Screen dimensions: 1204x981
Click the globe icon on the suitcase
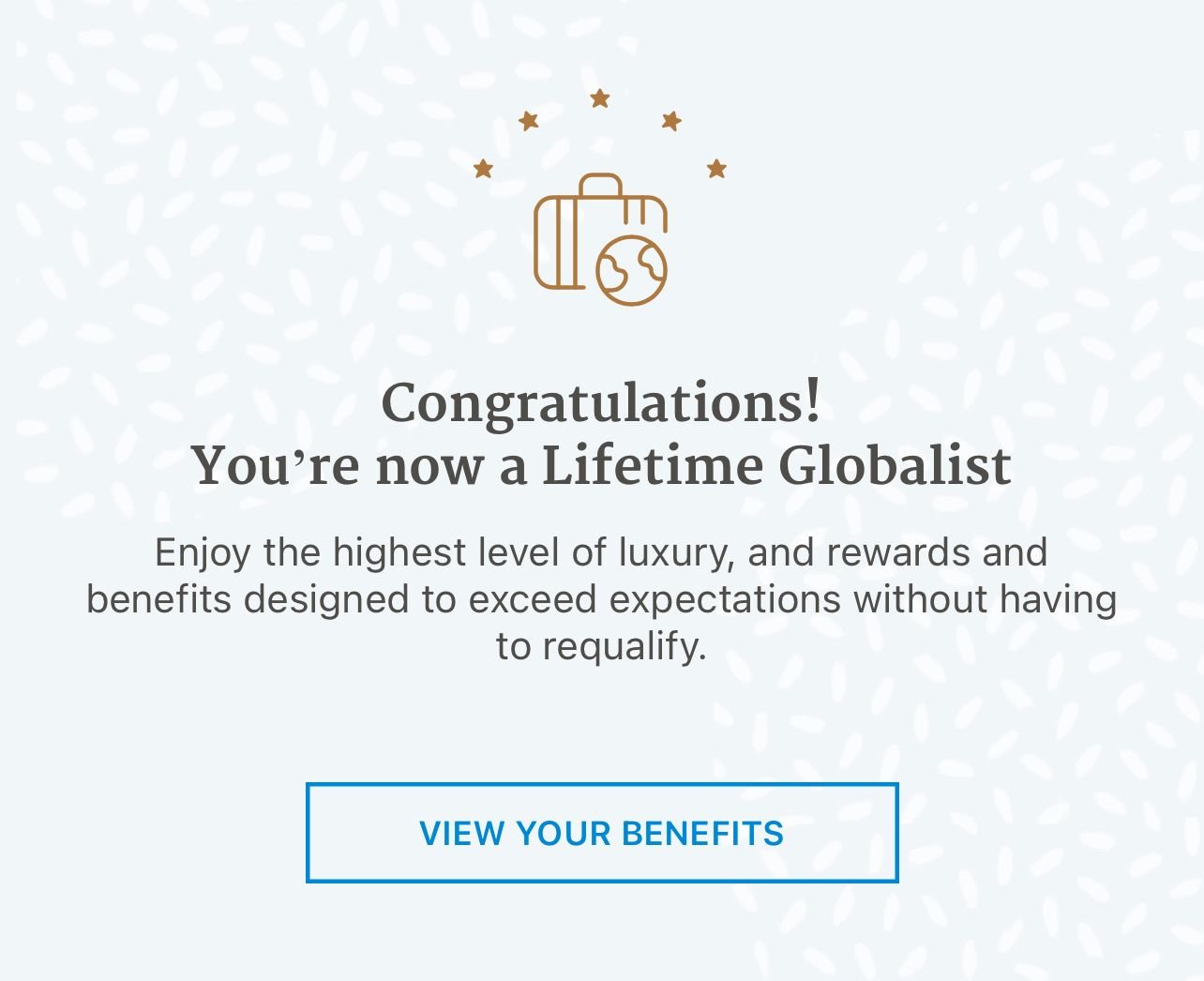tap(631, 270)
